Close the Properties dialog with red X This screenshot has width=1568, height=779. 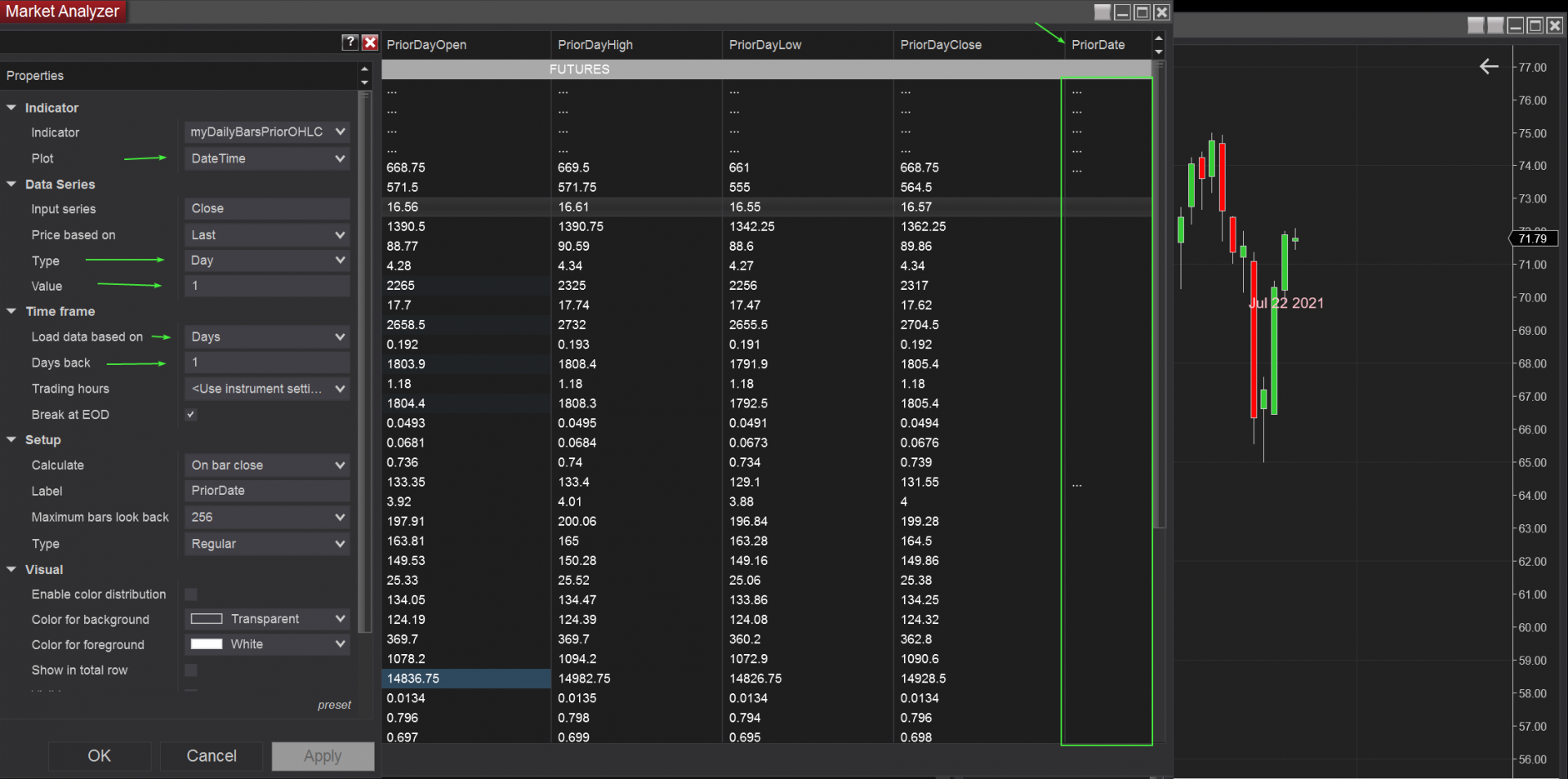[370, 42]
